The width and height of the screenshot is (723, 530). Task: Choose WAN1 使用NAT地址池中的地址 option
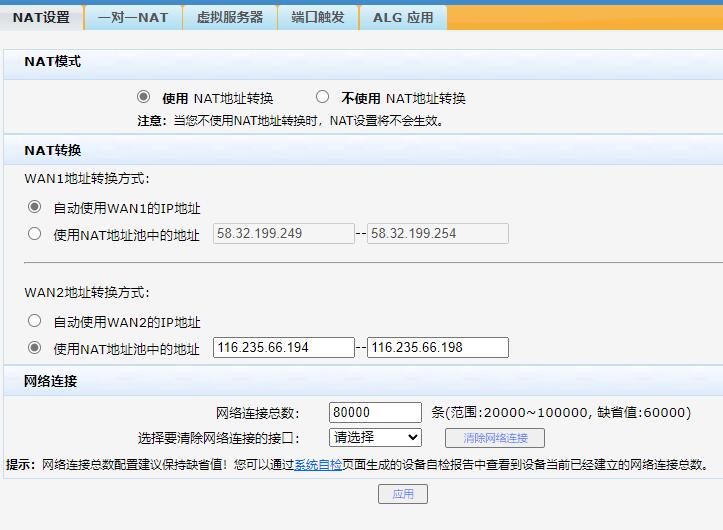34,234
